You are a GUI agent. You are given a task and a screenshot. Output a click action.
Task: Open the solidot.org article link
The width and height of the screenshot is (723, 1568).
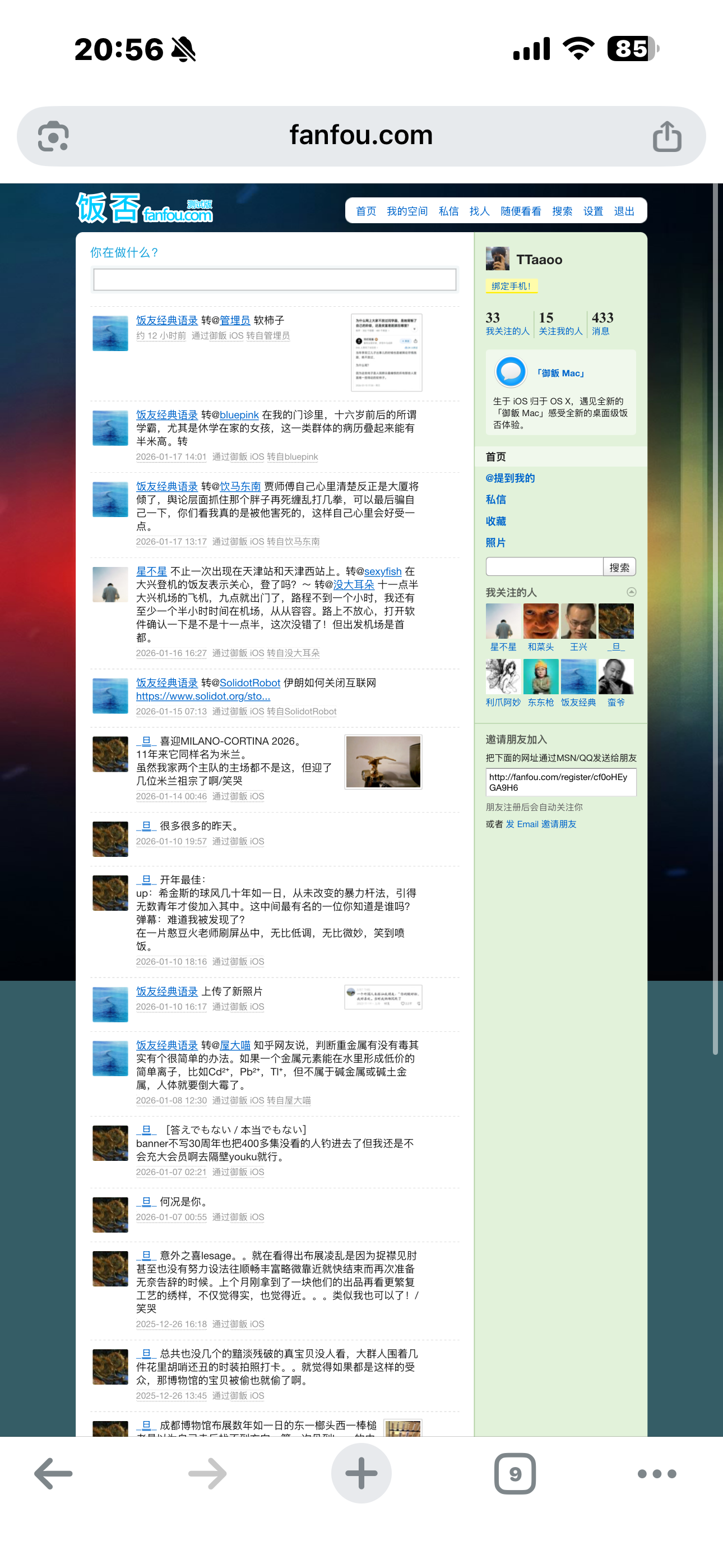(x=203, y=697)
